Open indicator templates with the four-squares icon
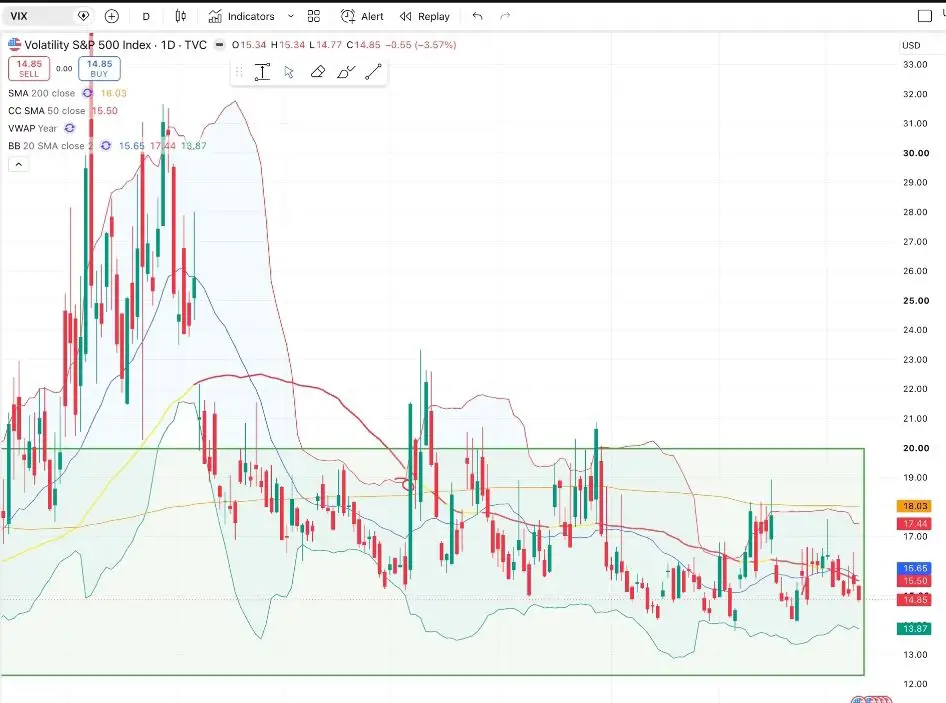Image resolution: width=946 pixels, height=703 pixels. tap(314, 16)
